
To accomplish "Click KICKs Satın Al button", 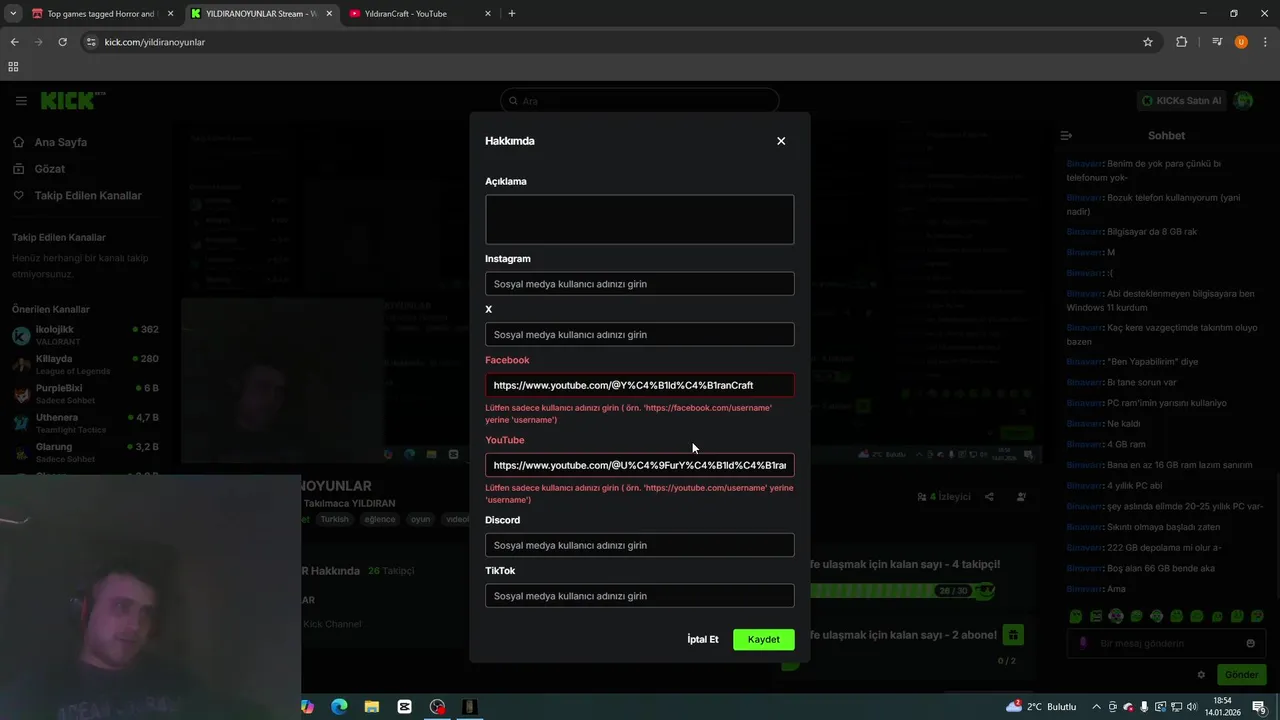I will (x=1182, y=101).
